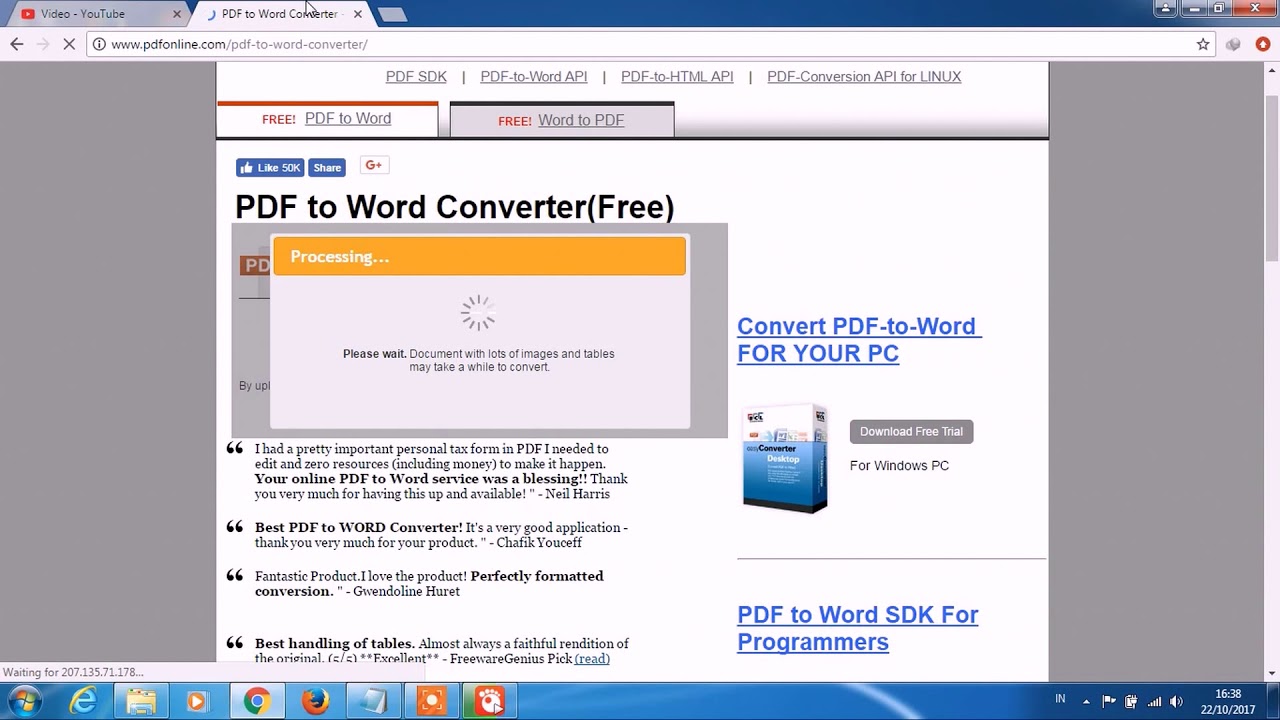The height and width of the screenshot is (720, 1280).
Task: Click the Google+ share icon
Action: 374,166
